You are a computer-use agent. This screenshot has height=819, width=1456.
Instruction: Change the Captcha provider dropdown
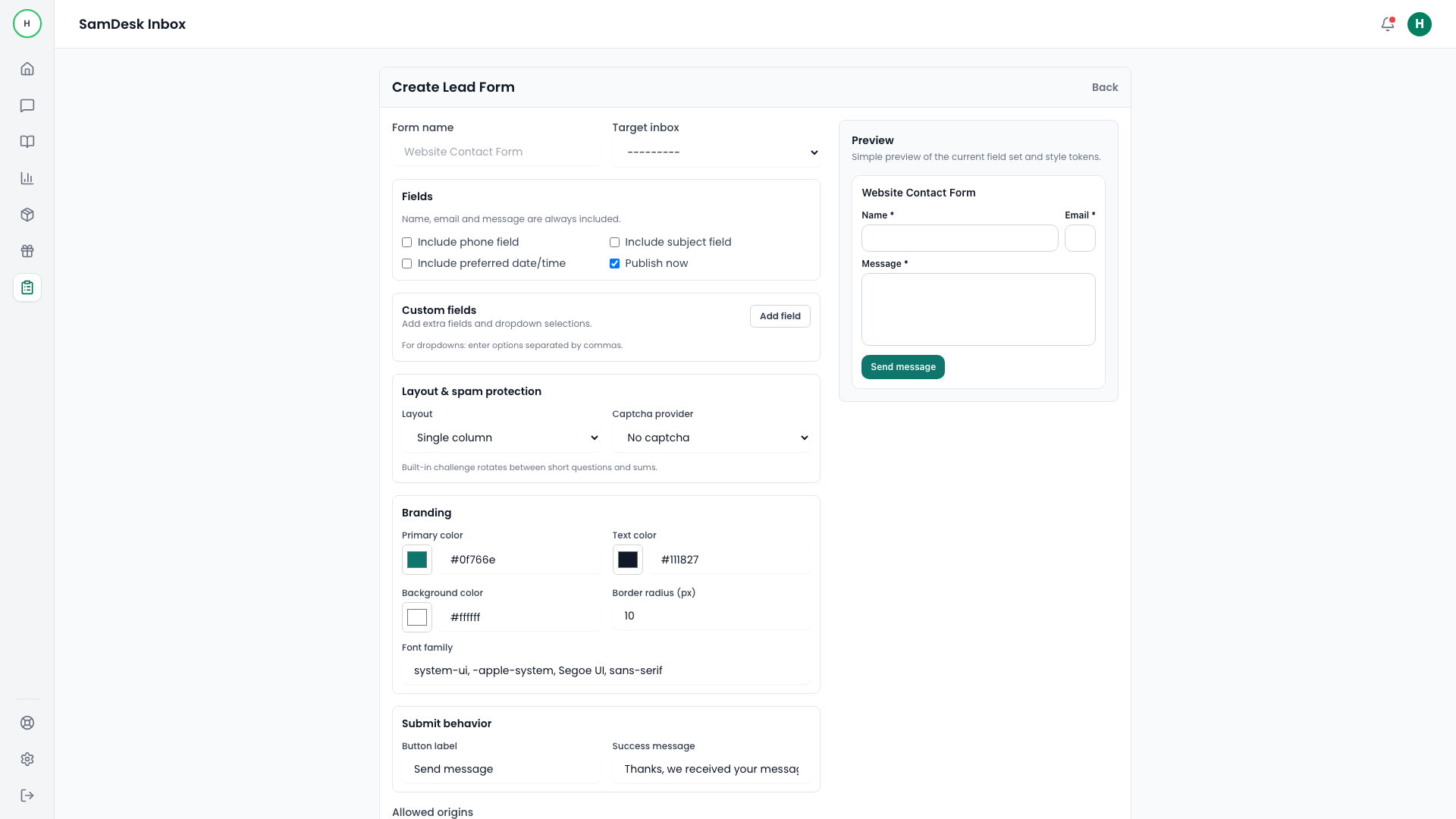[x=711, y=438]
